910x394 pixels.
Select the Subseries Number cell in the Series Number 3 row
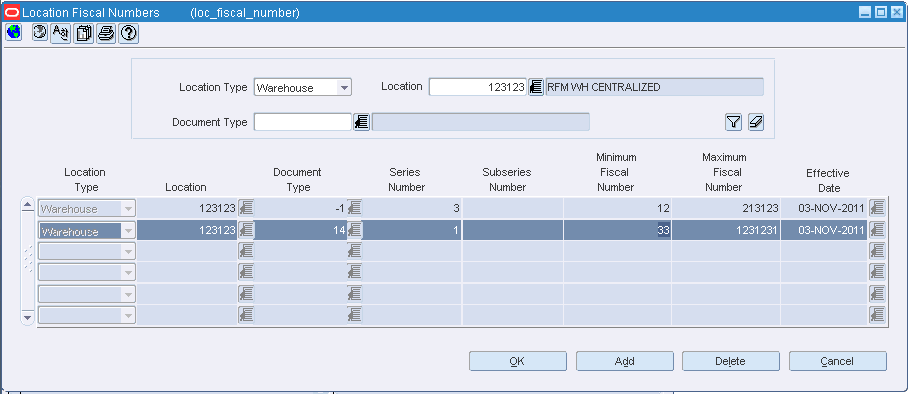pos(512,208)
